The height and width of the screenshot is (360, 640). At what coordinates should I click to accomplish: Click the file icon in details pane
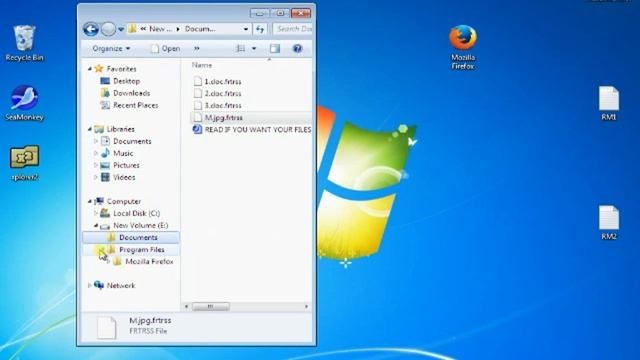point(106,327)
